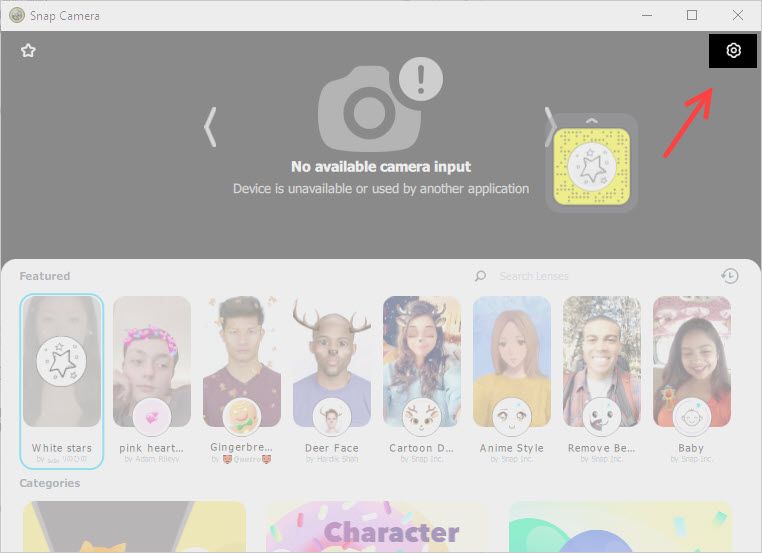Click 'No available camera input' message

(381, 167)
